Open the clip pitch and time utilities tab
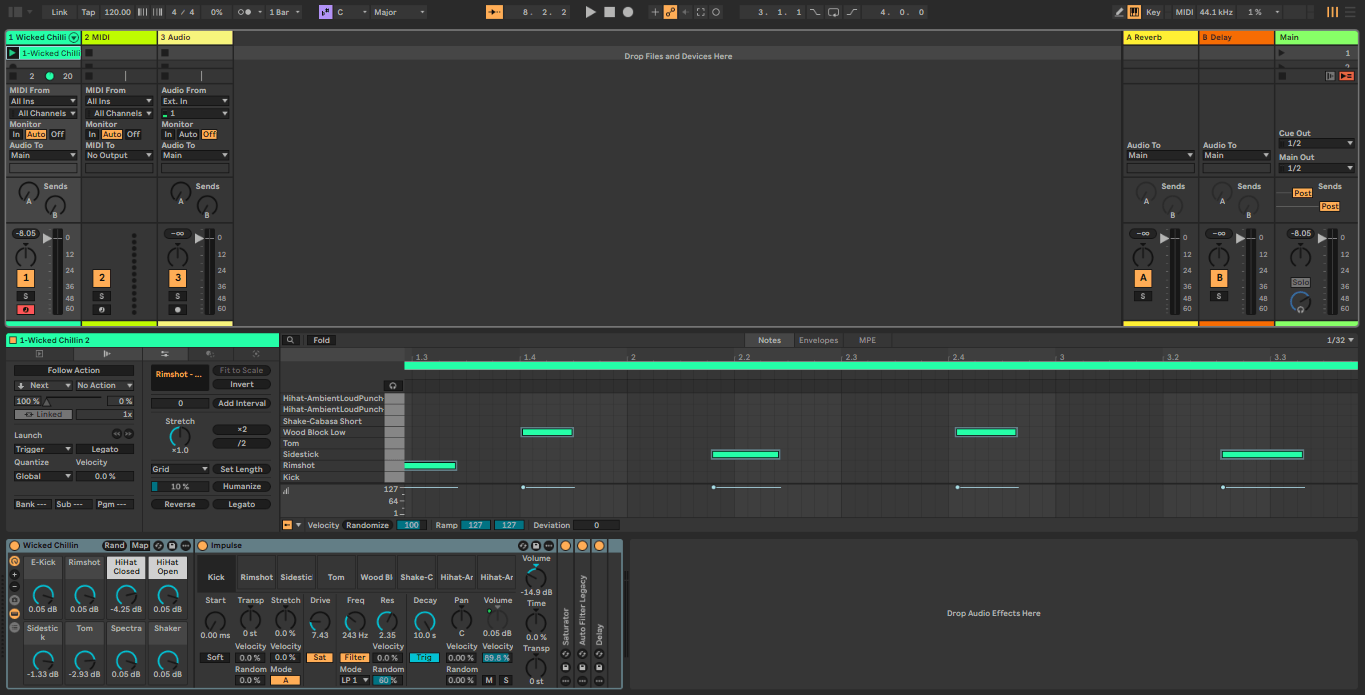 click(165, 354)
